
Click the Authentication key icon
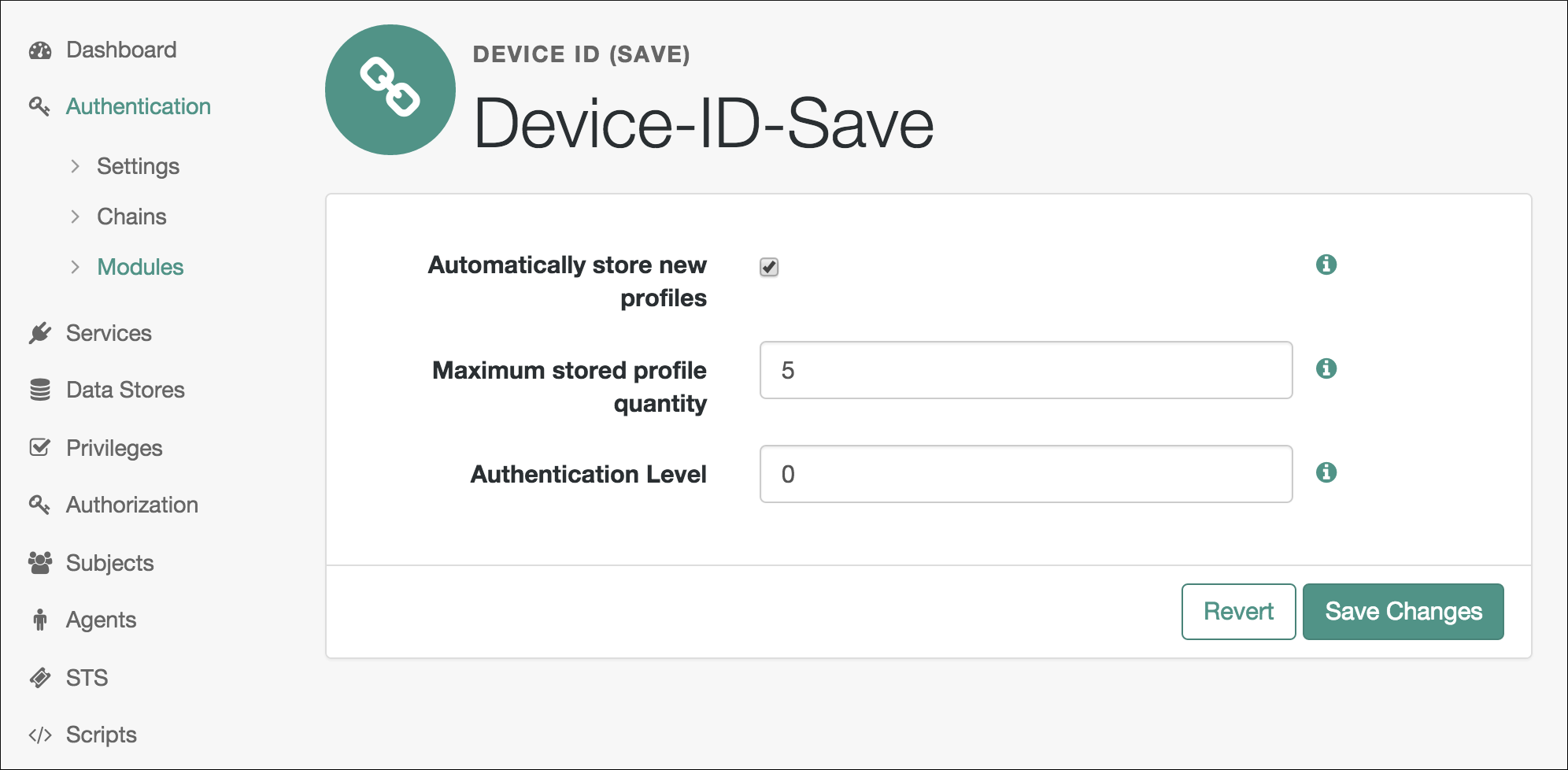(39, 106)
